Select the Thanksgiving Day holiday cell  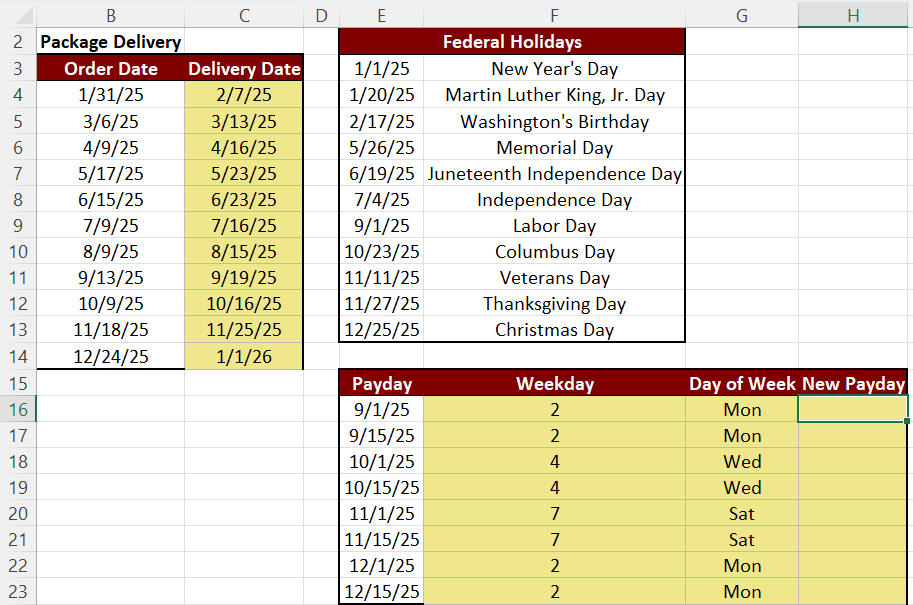pyautogui.click(x=553, y=304)
